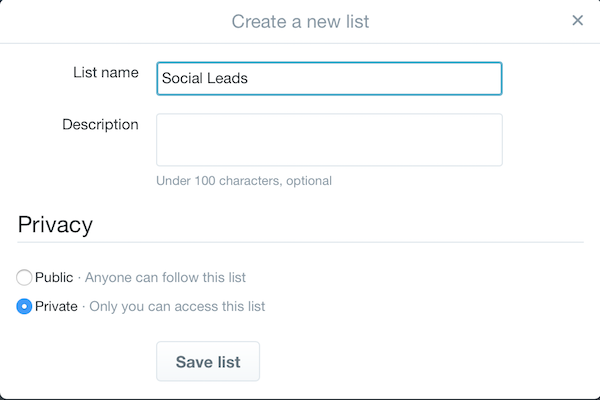Screen dimensions: 600x400
Task: Click the right end of the List name field
Action: pyautogui.click(x=488, y=79)
